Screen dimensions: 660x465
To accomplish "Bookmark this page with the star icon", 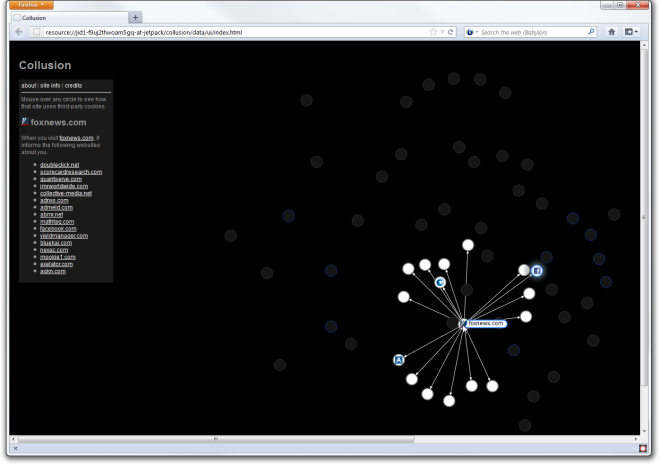I will [433, 32].
